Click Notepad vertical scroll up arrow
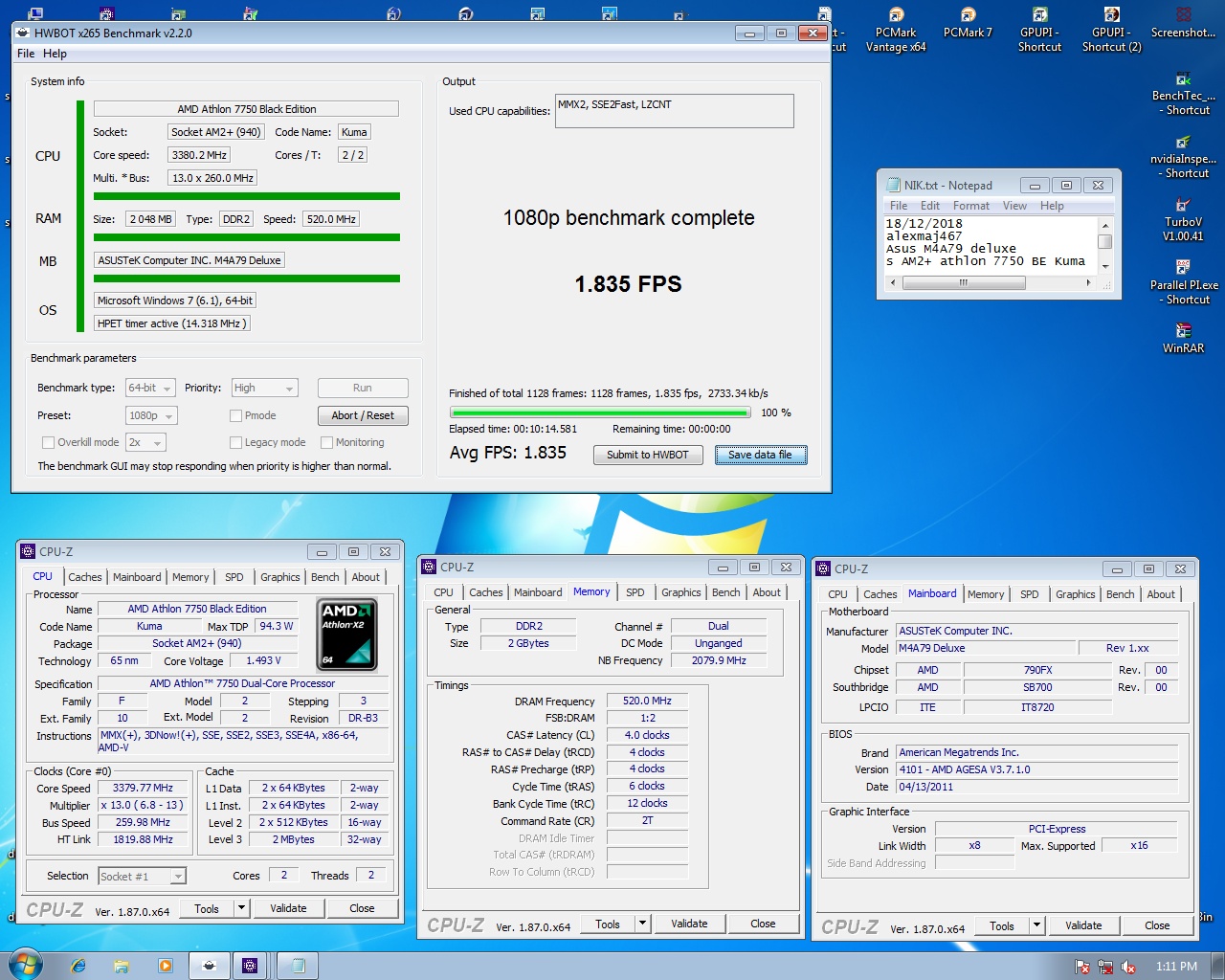 [x=1104, y=225]
